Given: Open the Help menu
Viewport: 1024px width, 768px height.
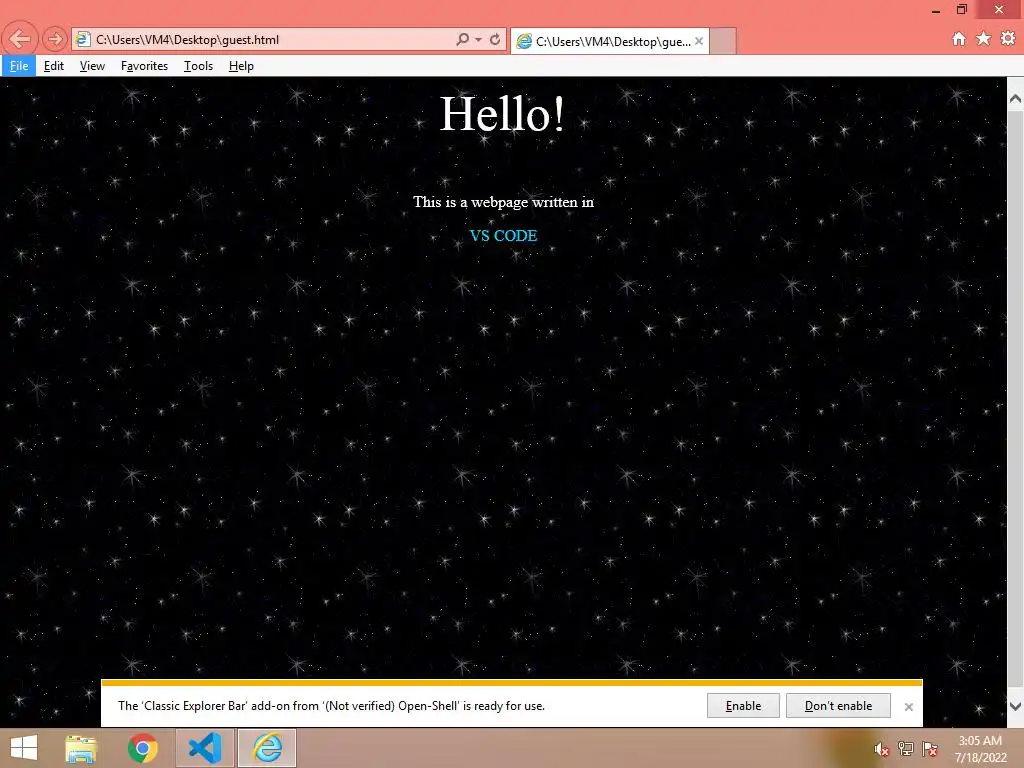Looking at the screenshot, I should (x=241, y=66).
